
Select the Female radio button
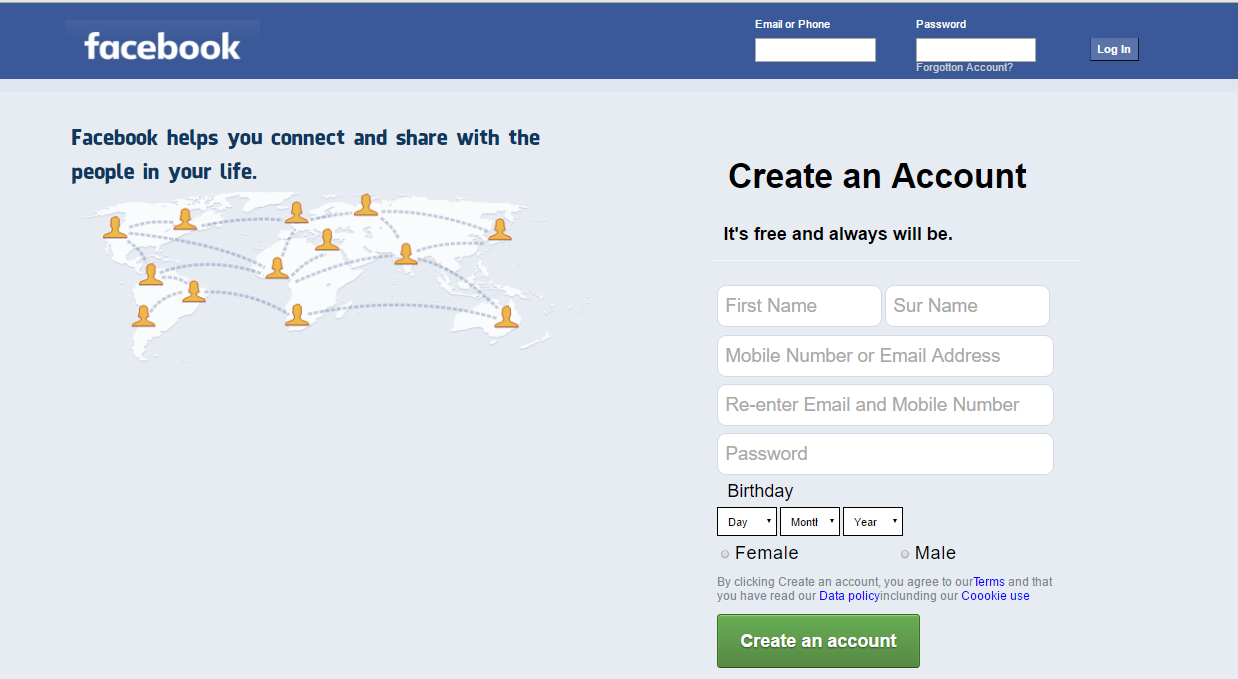[x=724, y=553]
